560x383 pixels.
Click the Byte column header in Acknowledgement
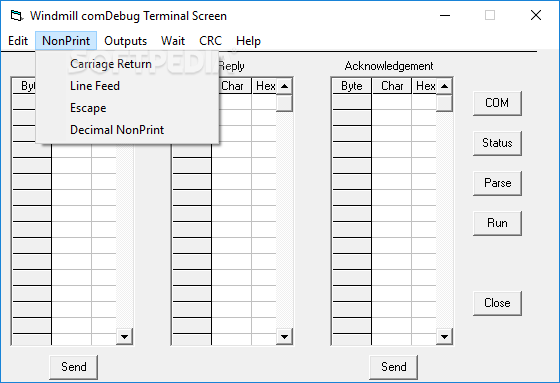(352, 86)
